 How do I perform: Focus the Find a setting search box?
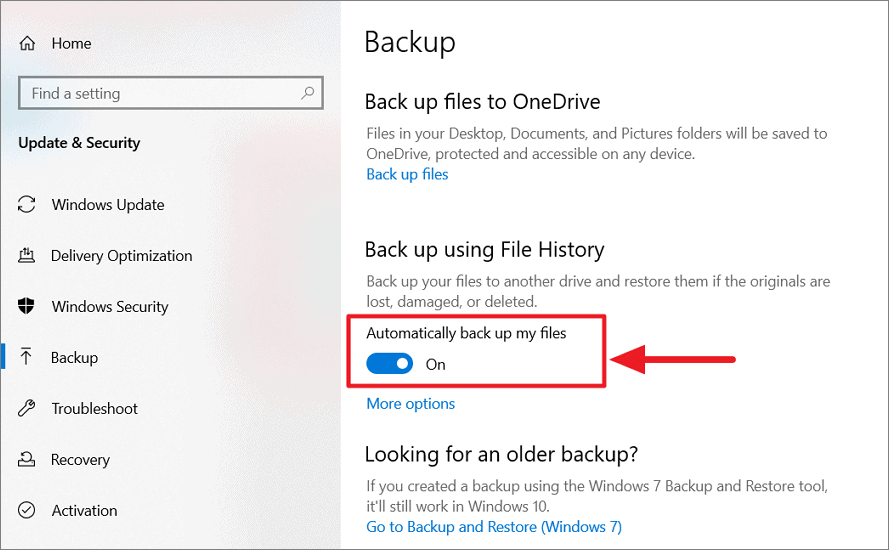point(171,93)
